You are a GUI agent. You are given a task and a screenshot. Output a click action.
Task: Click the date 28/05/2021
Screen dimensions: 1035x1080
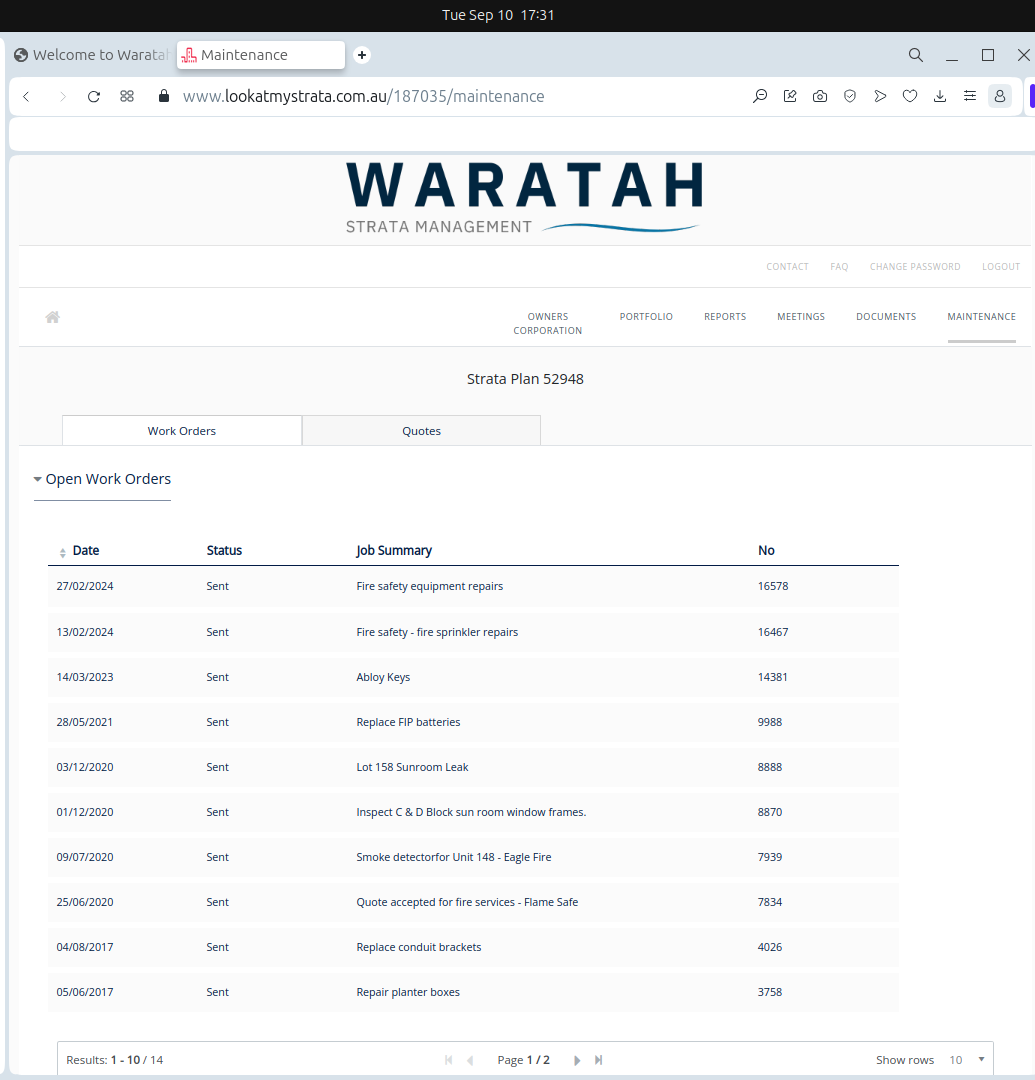coord(85,722)
